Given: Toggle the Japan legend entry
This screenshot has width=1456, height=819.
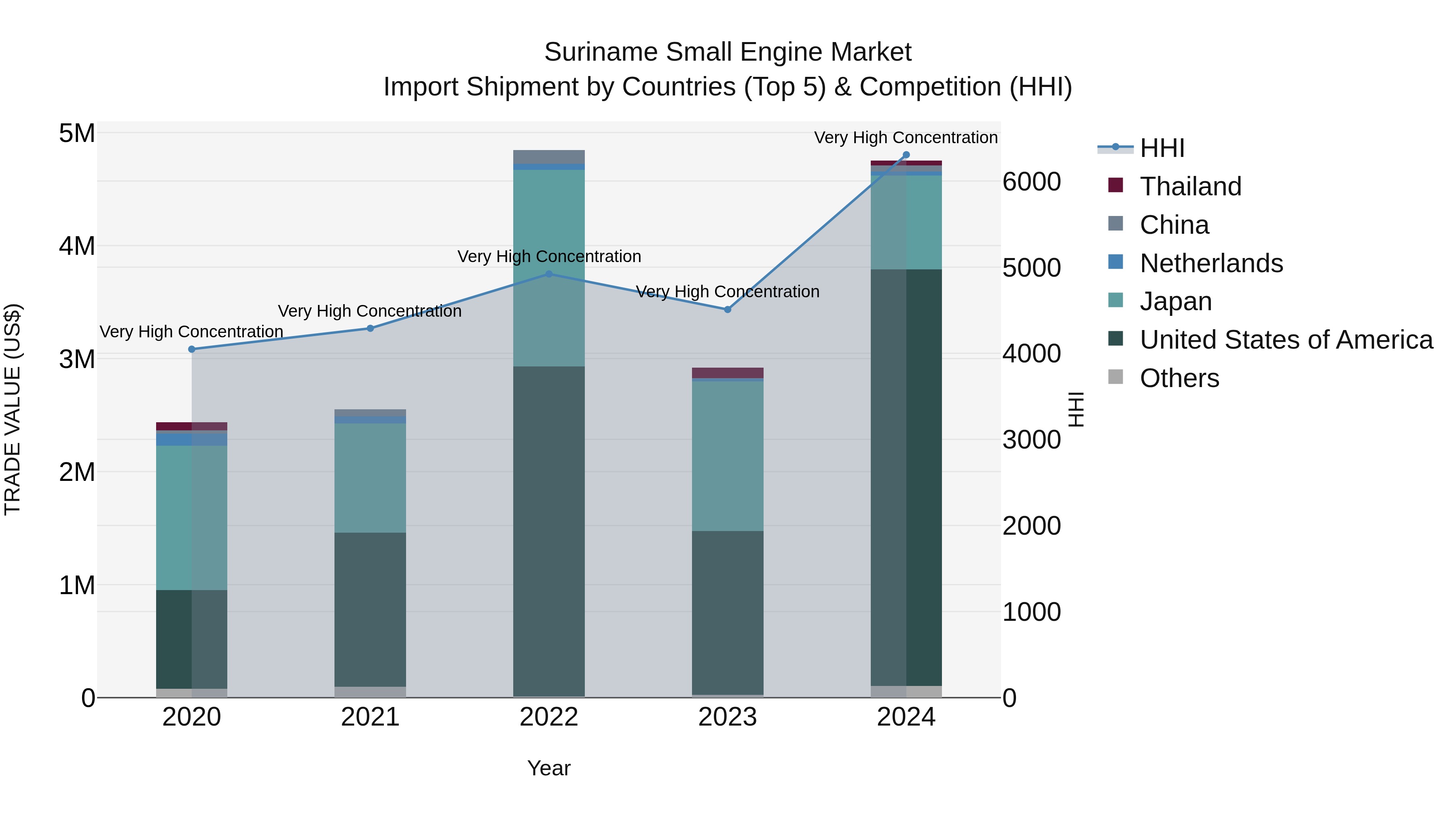Looking at the screenshot, I should (1160, 301).
